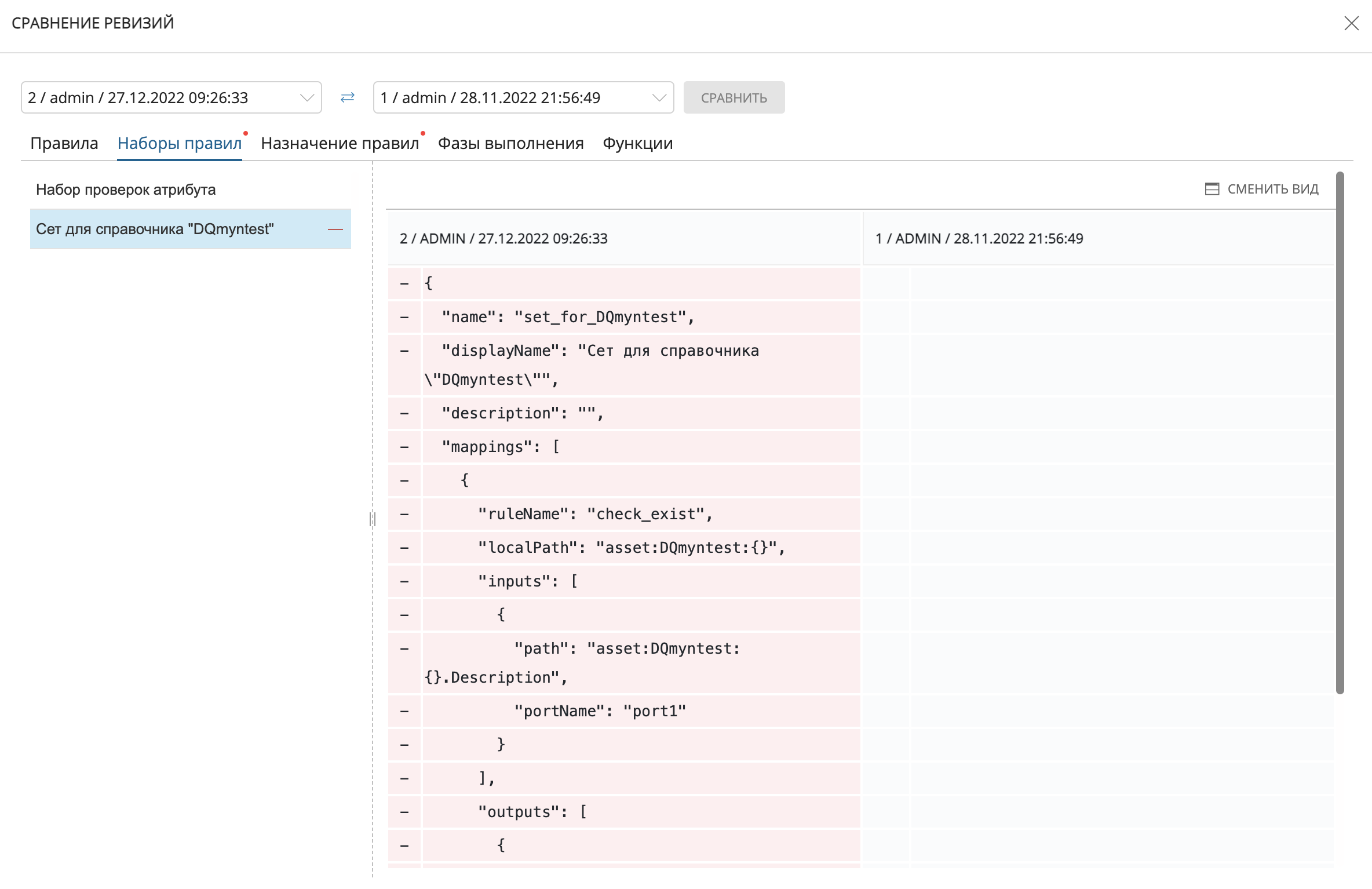Image resolution: width=1372 pixels, height=889 pixels.
Task: Click the СМЕНИТЬ ВИД button
Action: (x=1272, y=189)
